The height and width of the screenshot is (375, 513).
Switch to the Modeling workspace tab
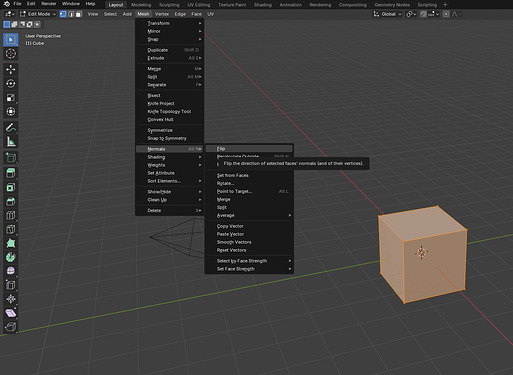click(141, 5)
